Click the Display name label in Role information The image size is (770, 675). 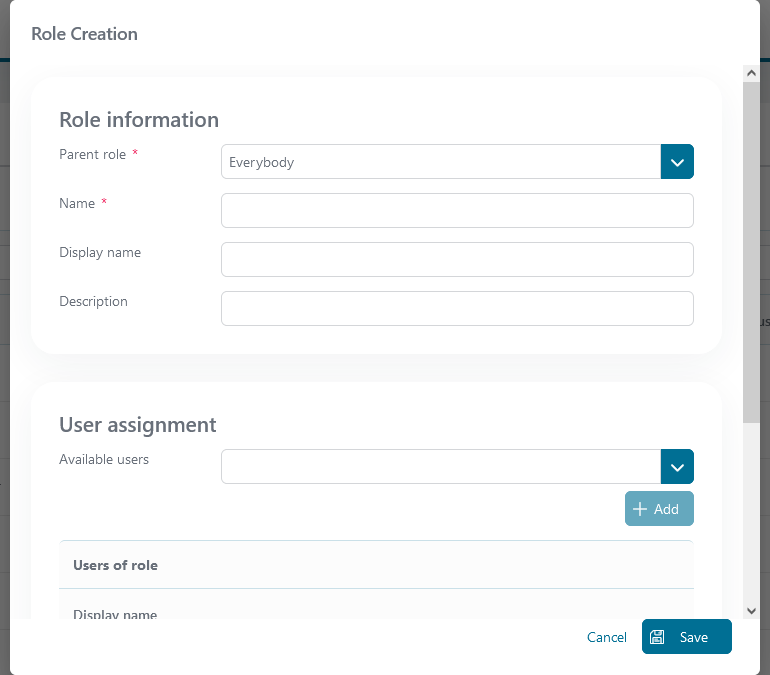tap(100, 252)
